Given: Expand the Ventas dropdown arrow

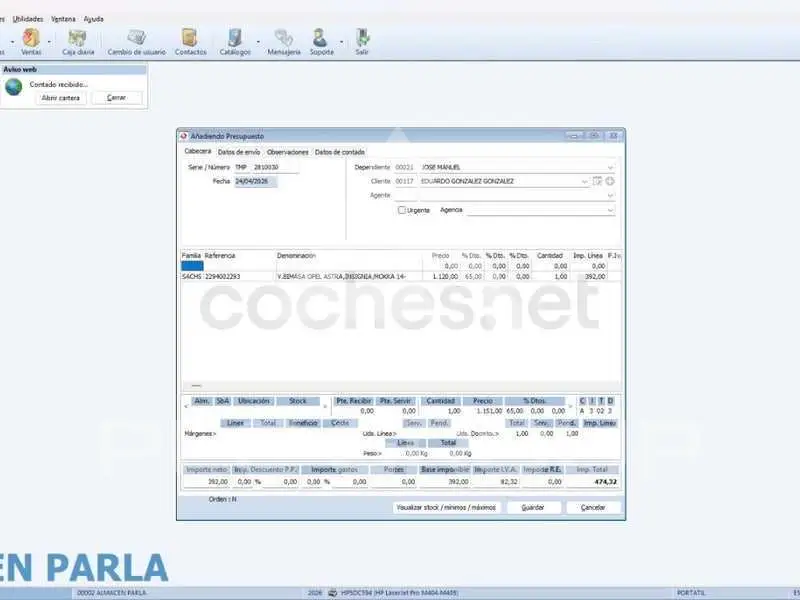Looking at the screenshot, I should click(x=49, y=42).
